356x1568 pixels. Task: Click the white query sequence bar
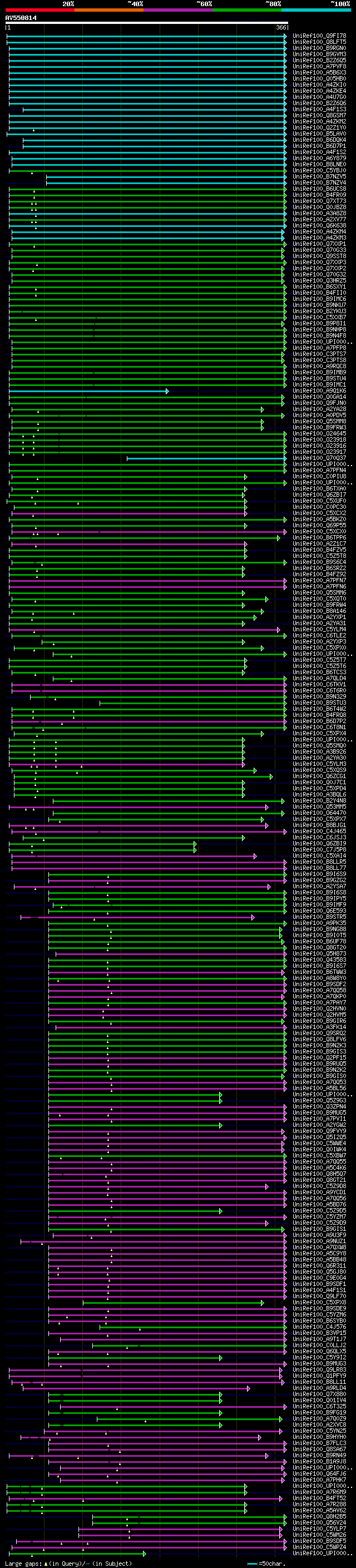click(147, 22)
